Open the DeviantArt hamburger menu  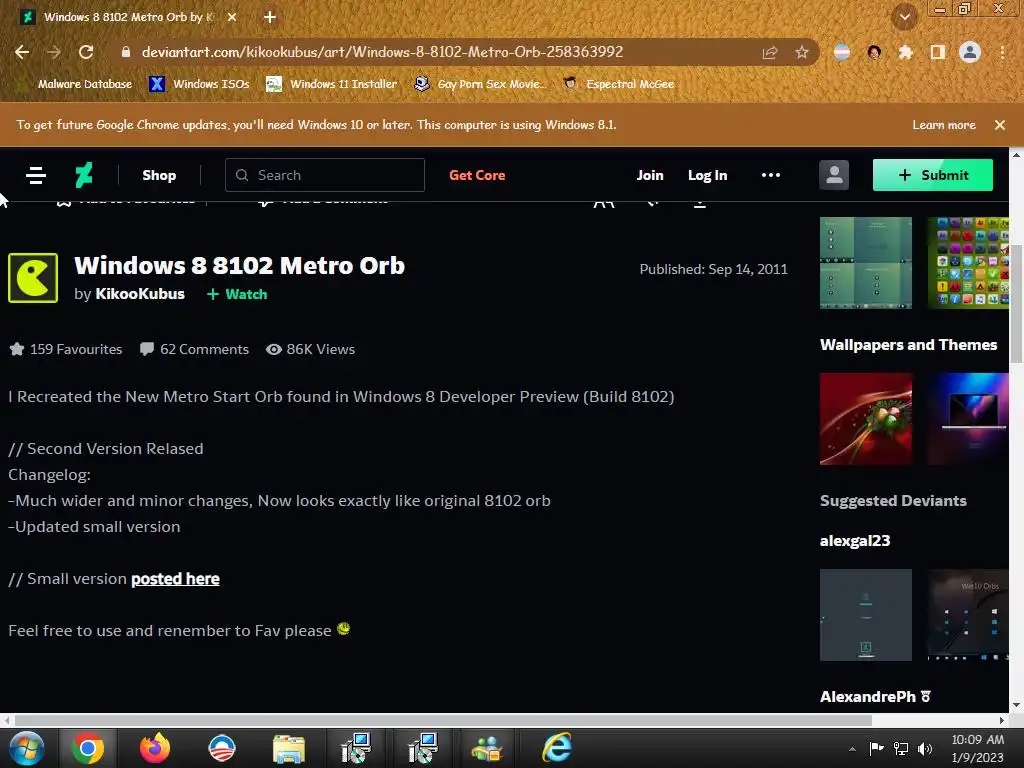point(36,175)
